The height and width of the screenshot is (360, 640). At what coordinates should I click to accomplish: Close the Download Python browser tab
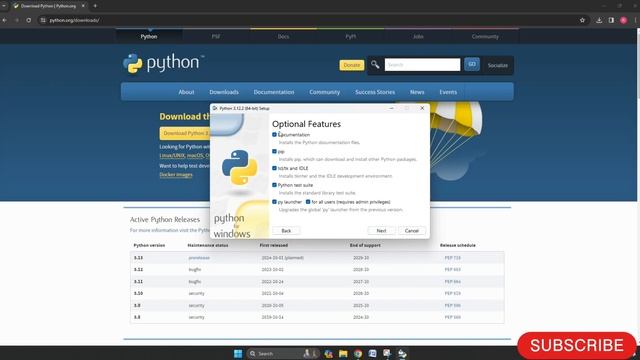pyautogui.click(x=83, y=6)
